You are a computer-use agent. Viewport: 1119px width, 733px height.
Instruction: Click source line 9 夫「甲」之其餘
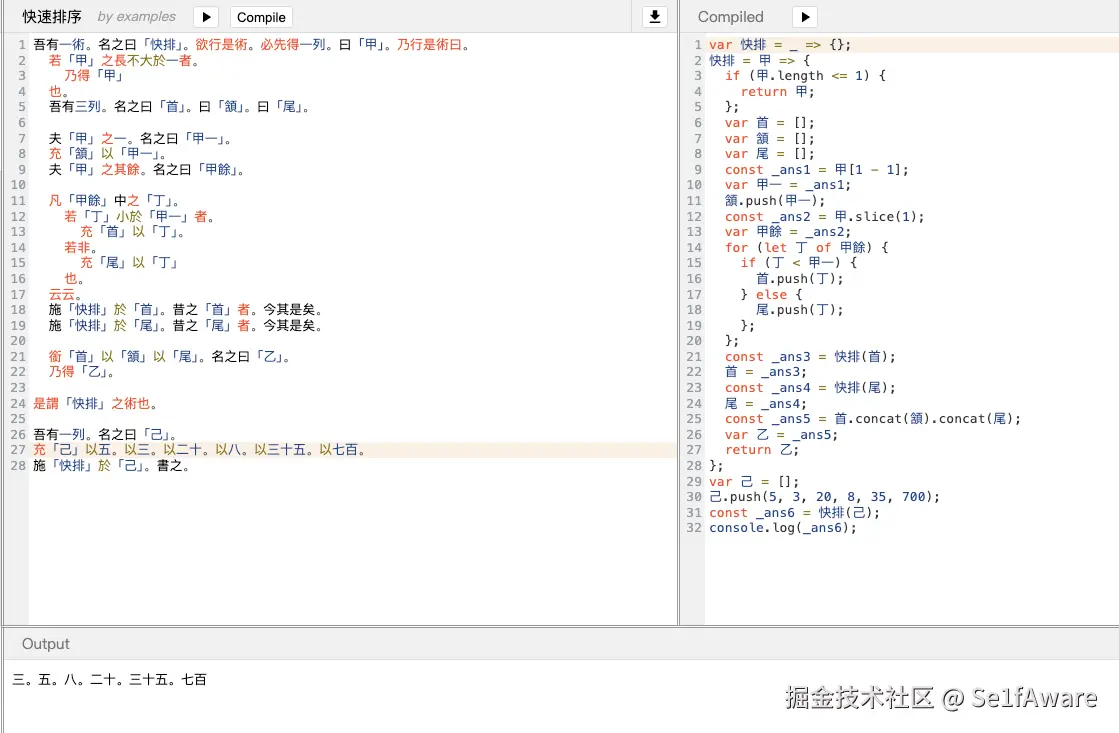pyautogui.click(x=148, y=169)
